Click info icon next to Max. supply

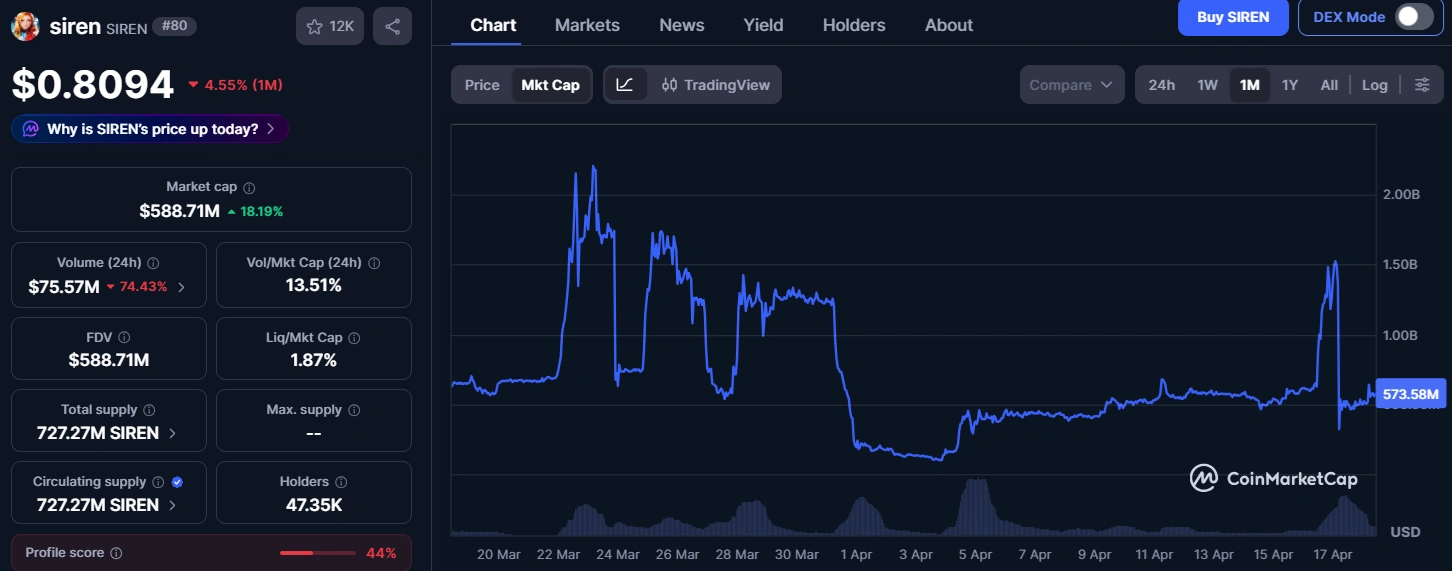pos(354,410)
